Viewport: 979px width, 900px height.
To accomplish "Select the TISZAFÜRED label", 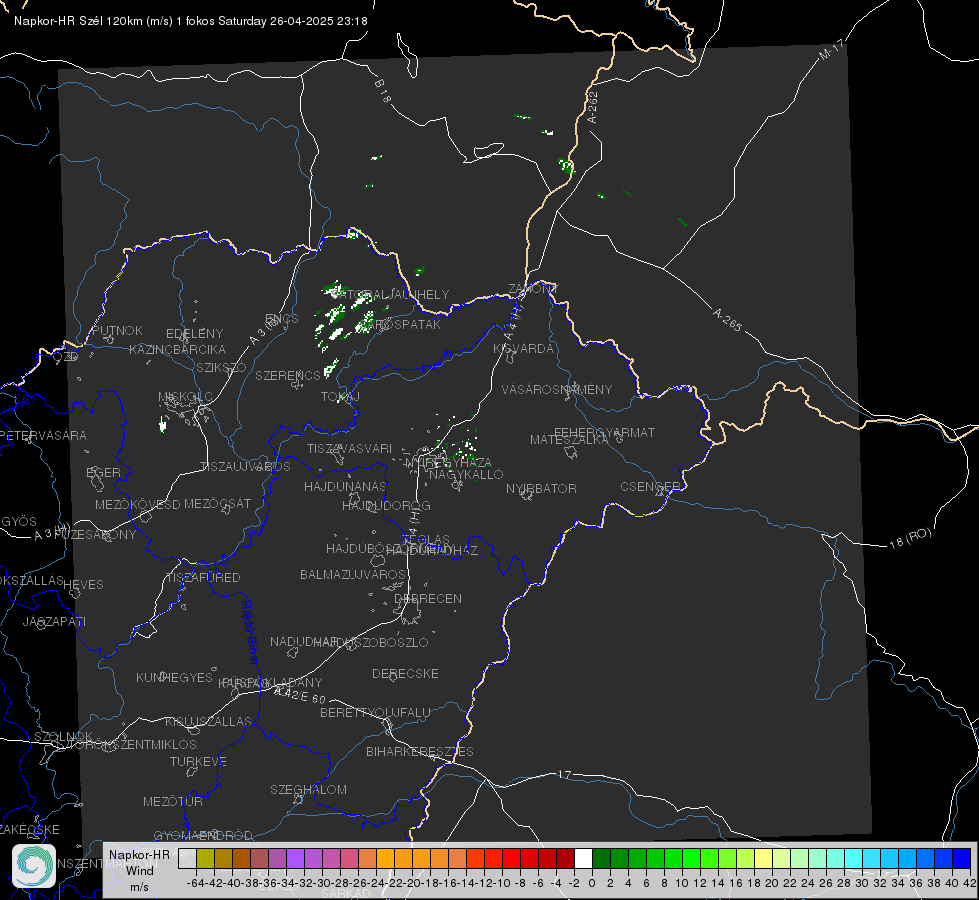I will (x=204, y=578).
